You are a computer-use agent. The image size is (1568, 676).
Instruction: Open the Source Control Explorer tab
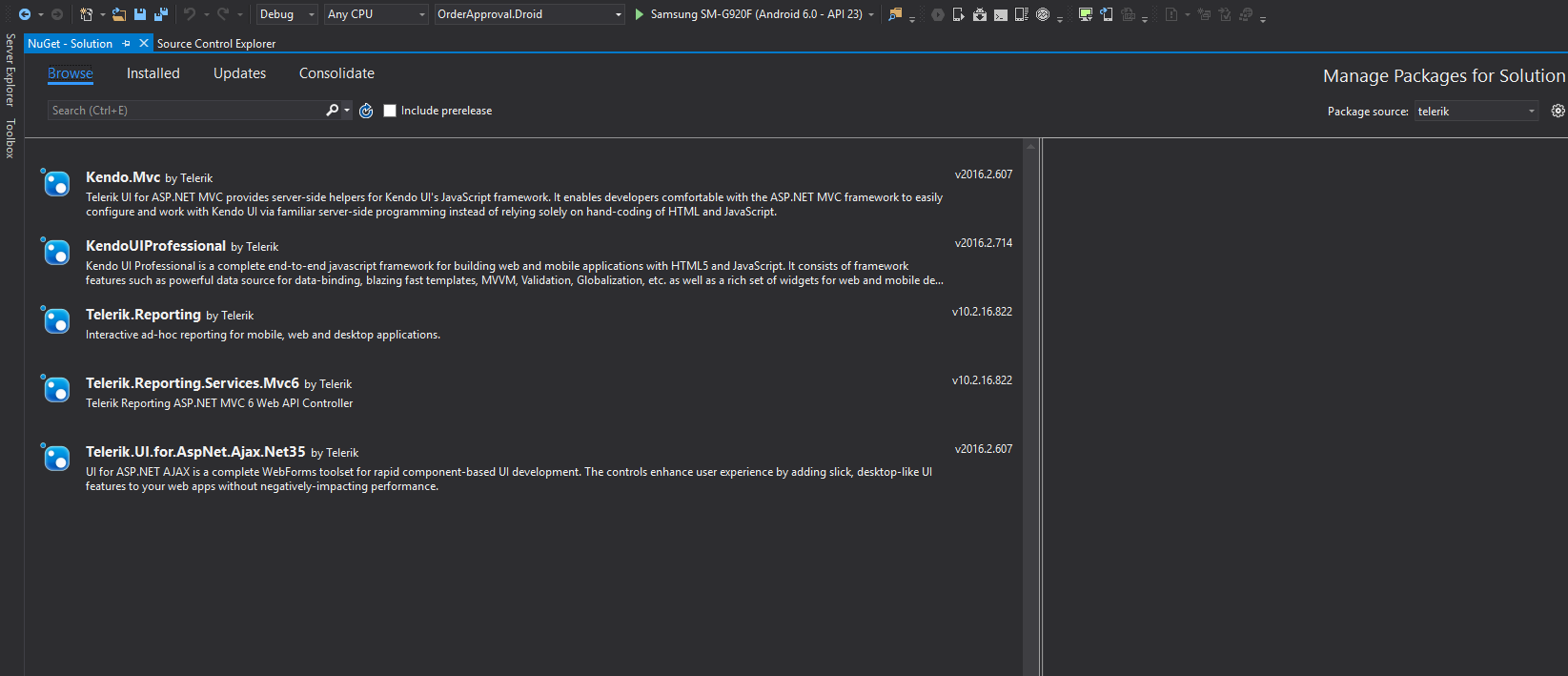[x=216, y=44]
